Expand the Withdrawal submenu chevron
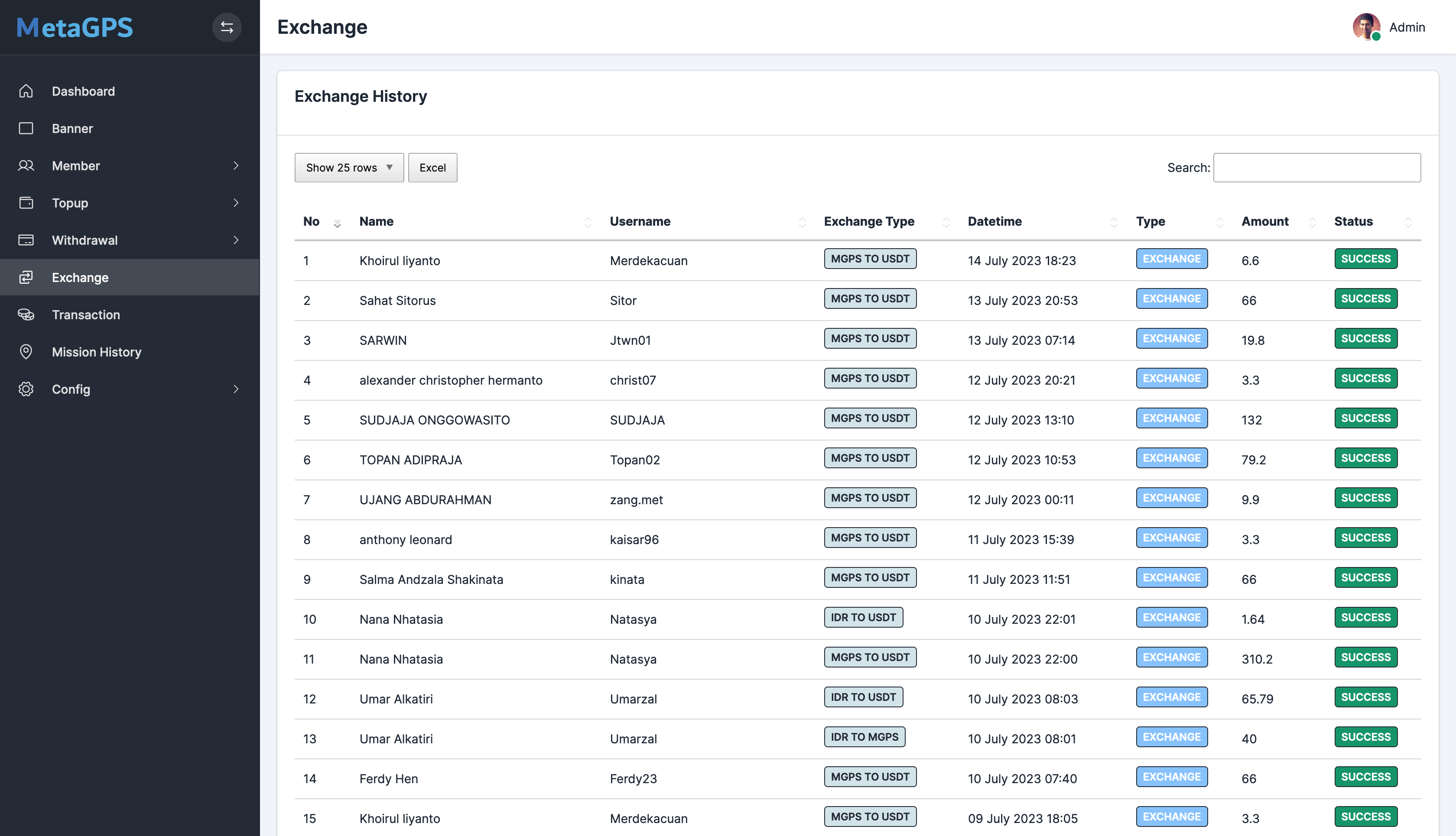Viewport: 1456px width, 836px height. [236, 240]
